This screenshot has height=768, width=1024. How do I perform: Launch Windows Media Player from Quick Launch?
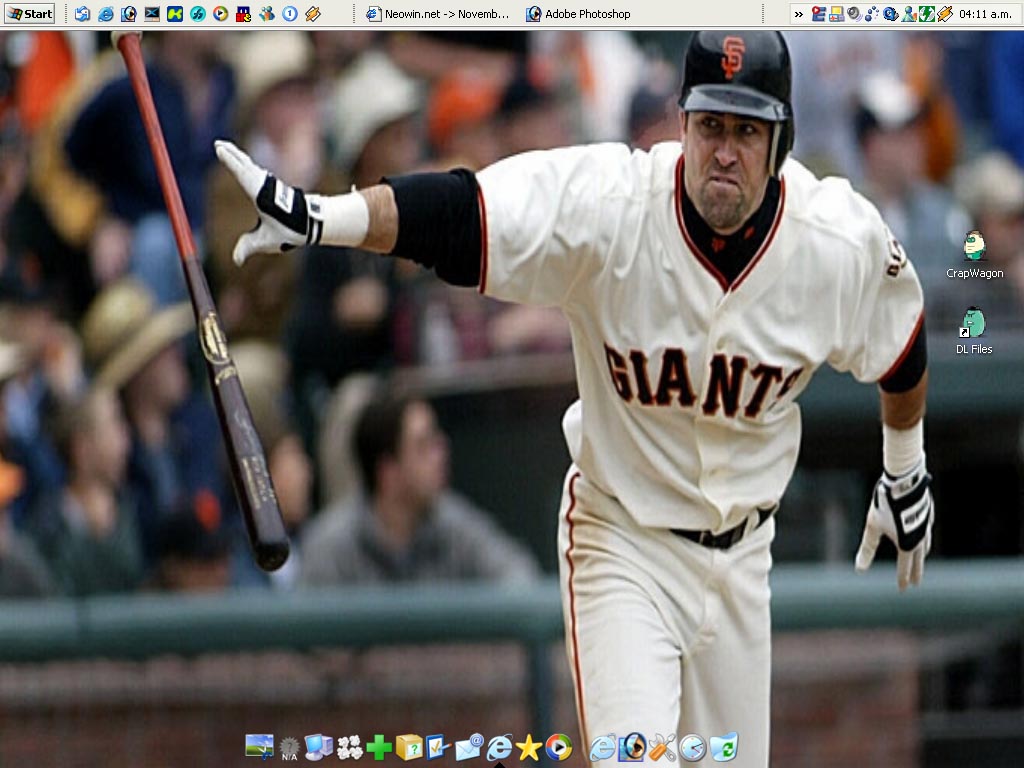click(221, 14)
